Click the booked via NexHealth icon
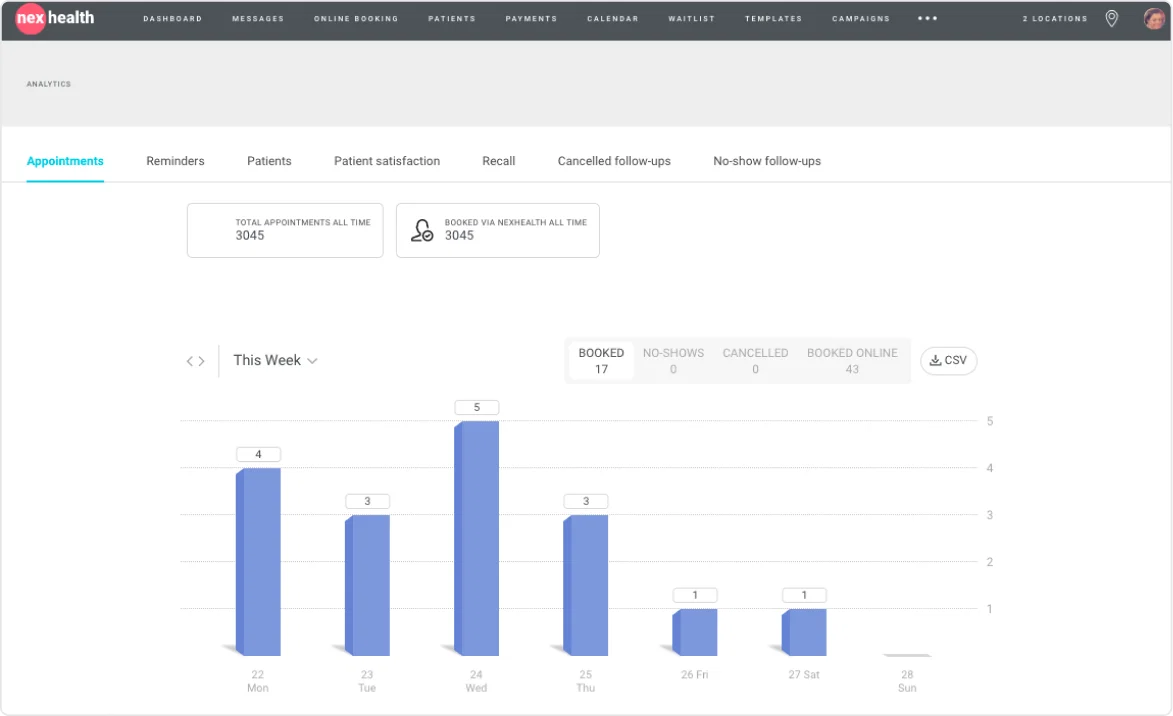This screenshot has width=1173, height=716. (423, 231)
